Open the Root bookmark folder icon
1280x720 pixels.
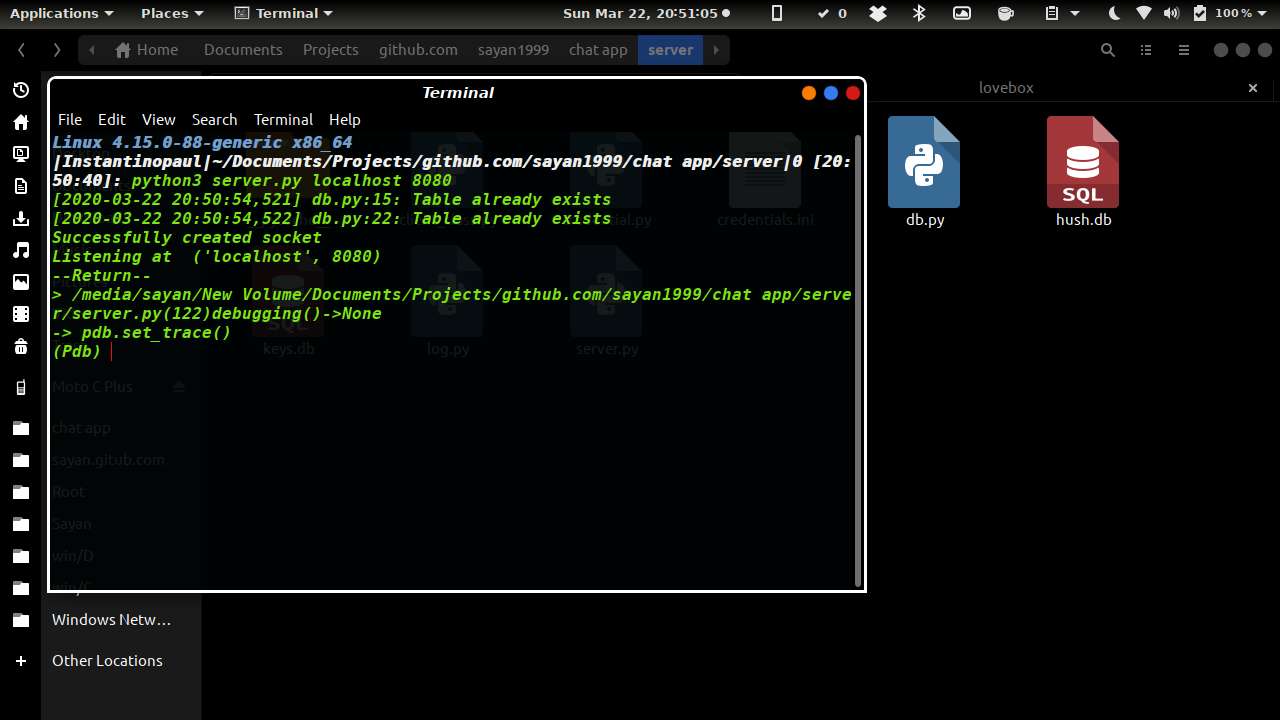pyautogui.click(x=20, y=492)
